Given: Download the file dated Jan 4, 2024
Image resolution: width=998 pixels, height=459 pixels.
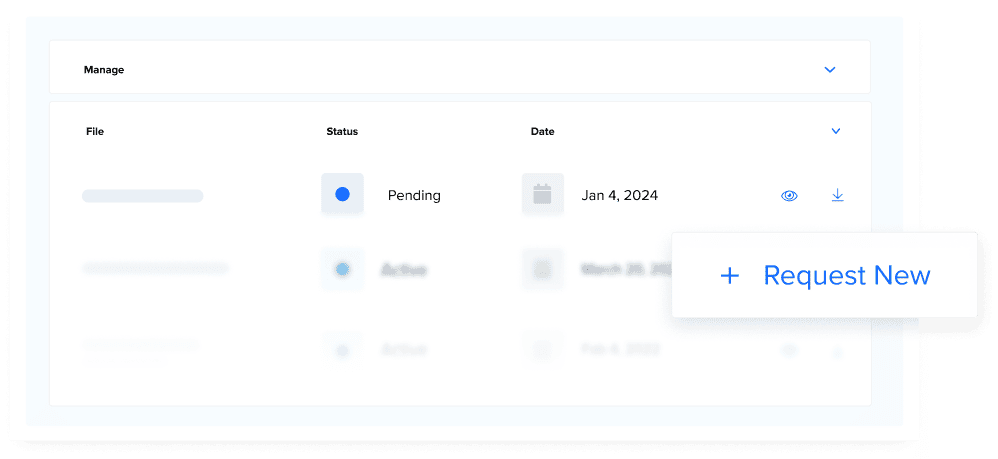Looking at the screenshot, I should pyautogui.click(x=838, y=196).
